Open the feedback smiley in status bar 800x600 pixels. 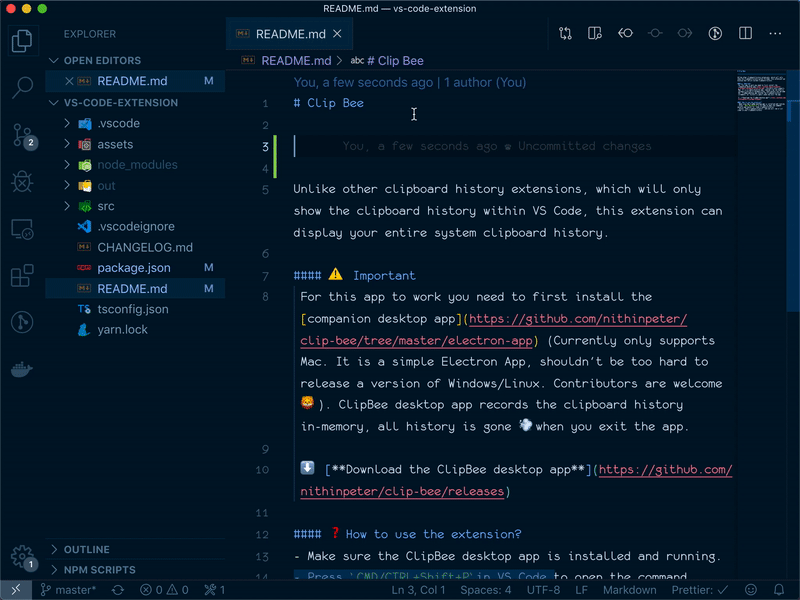pos(751,590)
